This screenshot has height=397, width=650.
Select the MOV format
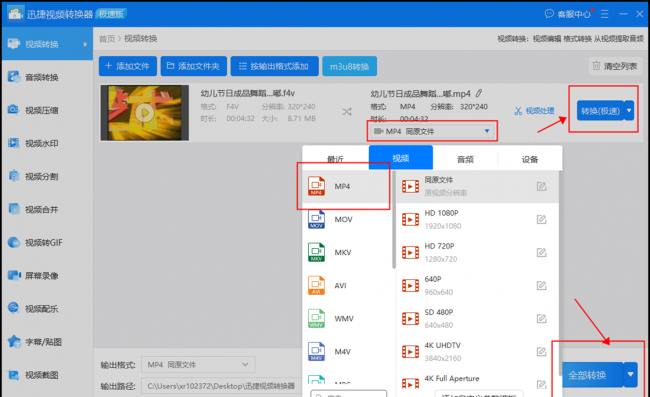347,219
